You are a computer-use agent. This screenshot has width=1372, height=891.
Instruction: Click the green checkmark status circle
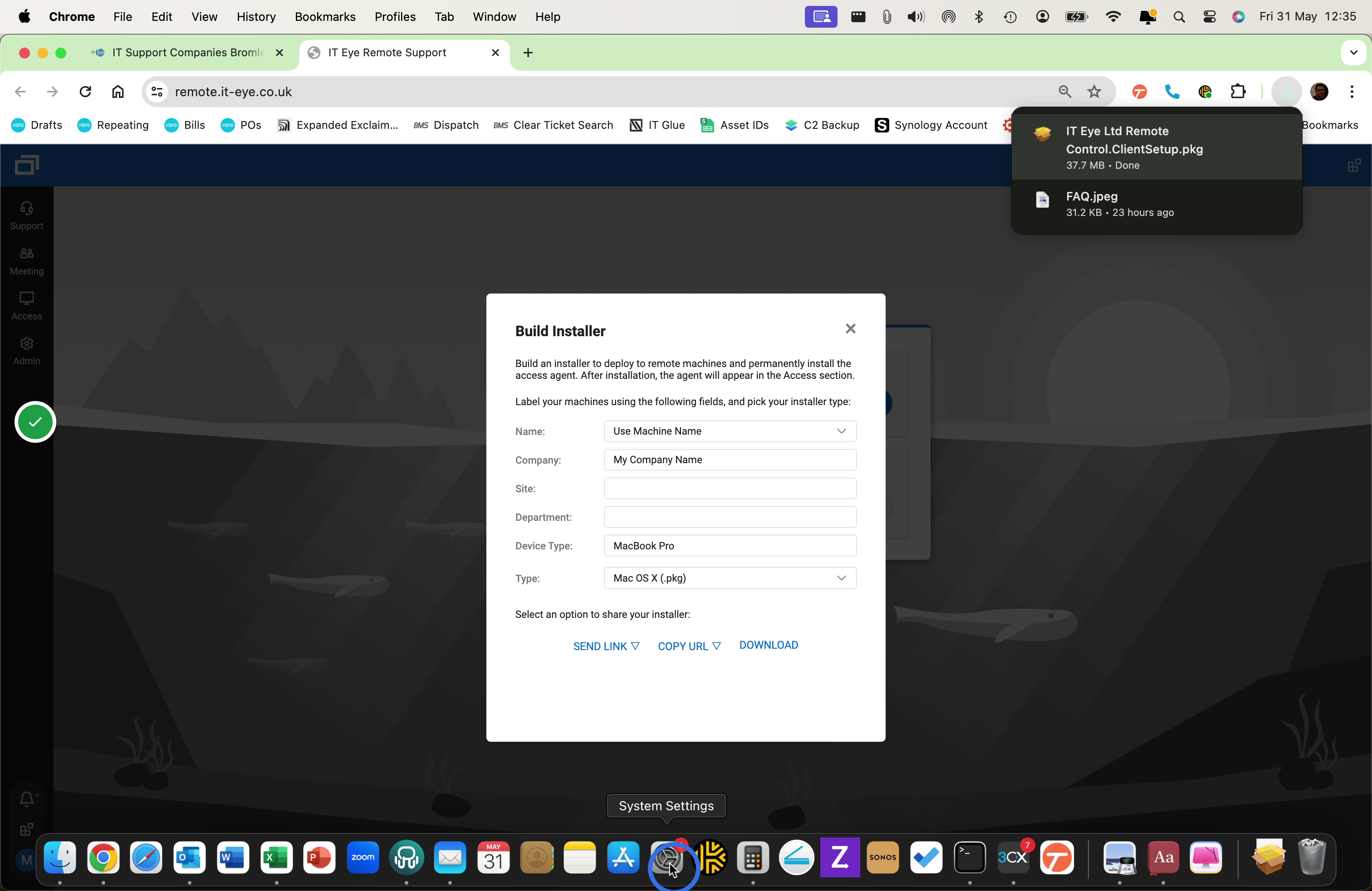pos(35,422)
